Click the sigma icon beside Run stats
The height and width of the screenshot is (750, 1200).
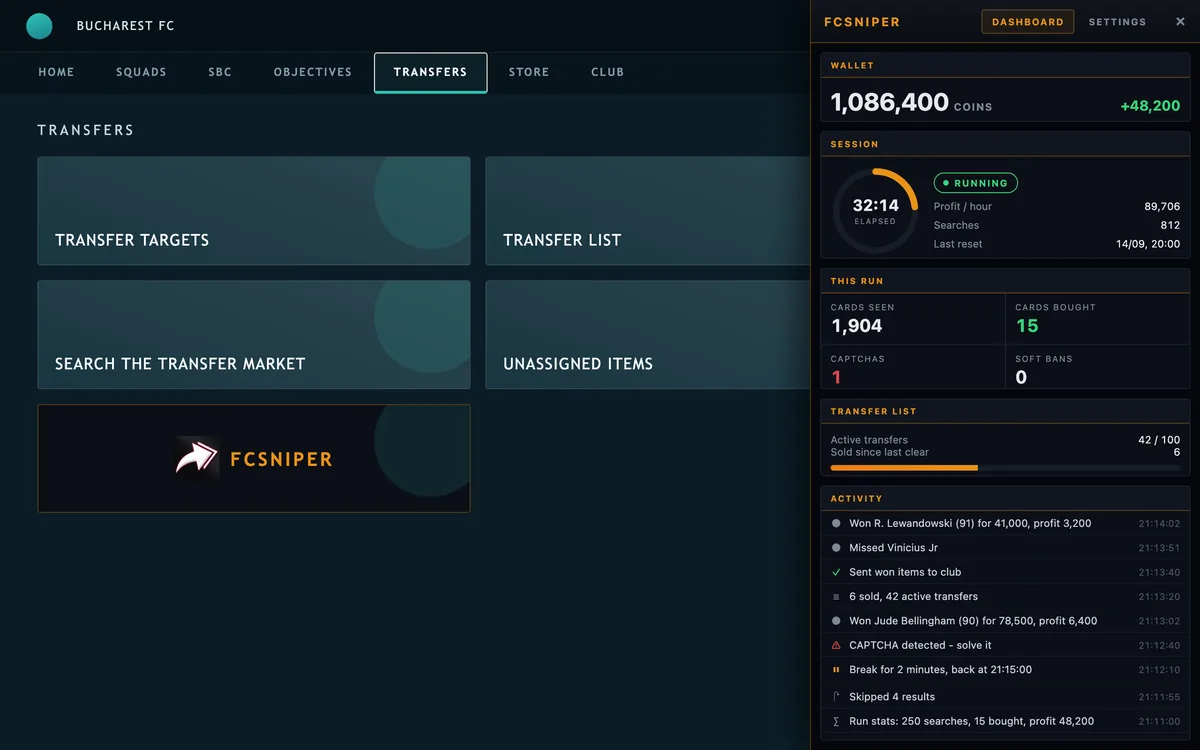point(836,721)
